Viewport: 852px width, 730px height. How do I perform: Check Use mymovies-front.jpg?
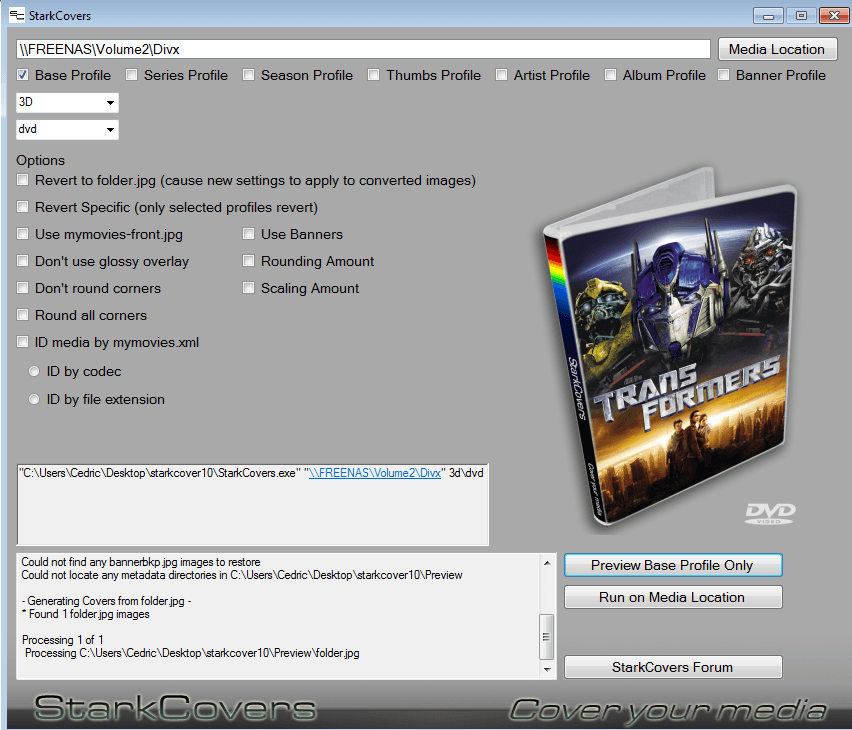23,234
